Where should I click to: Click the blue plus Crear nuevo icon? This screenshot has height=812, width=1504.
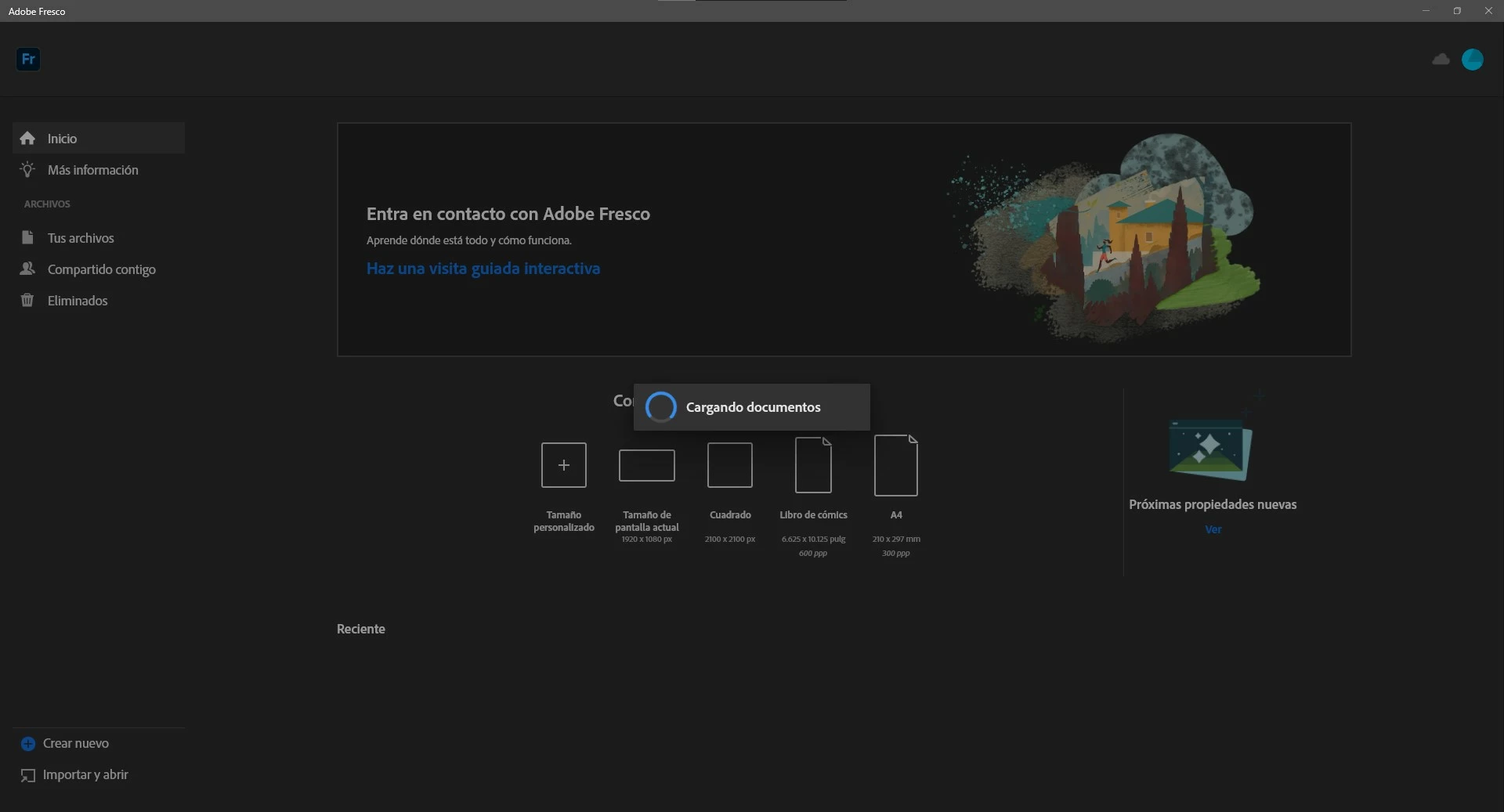pyautogui.click(x=28, y=744)
